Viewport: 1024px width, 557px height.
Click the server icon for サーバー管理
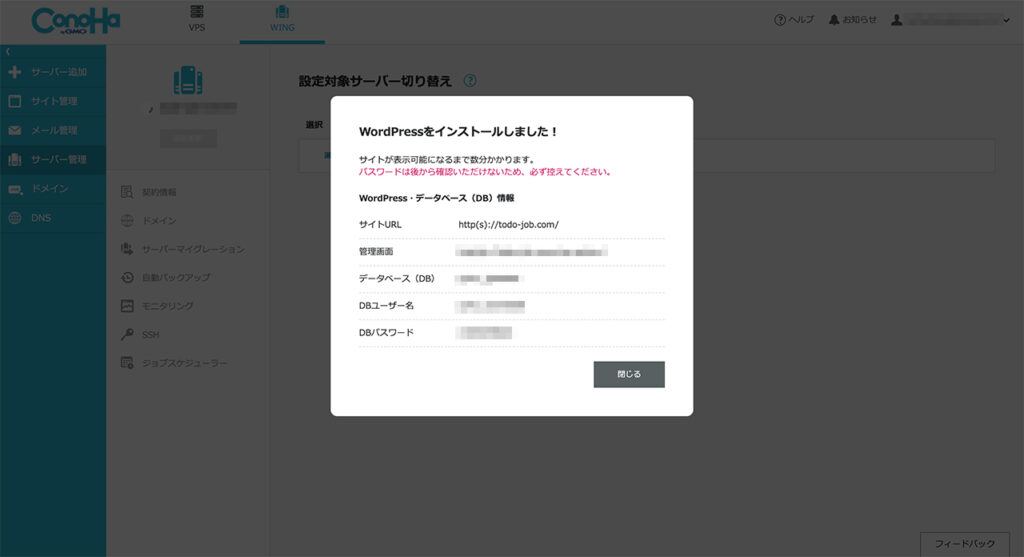(x=14, y=159)
